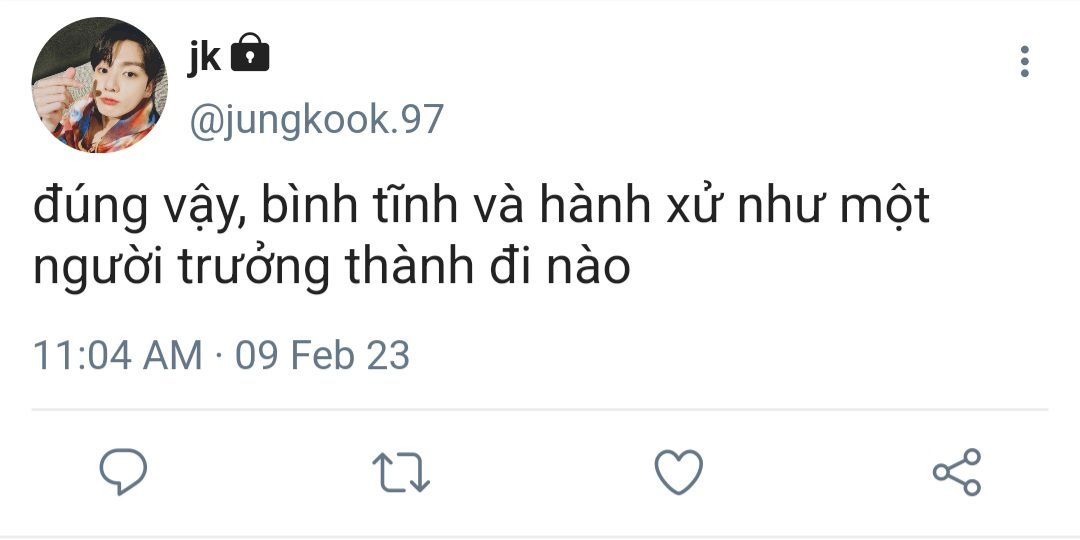
Task: Click the 11:04 AM timestamp
Action: (118, 356)
